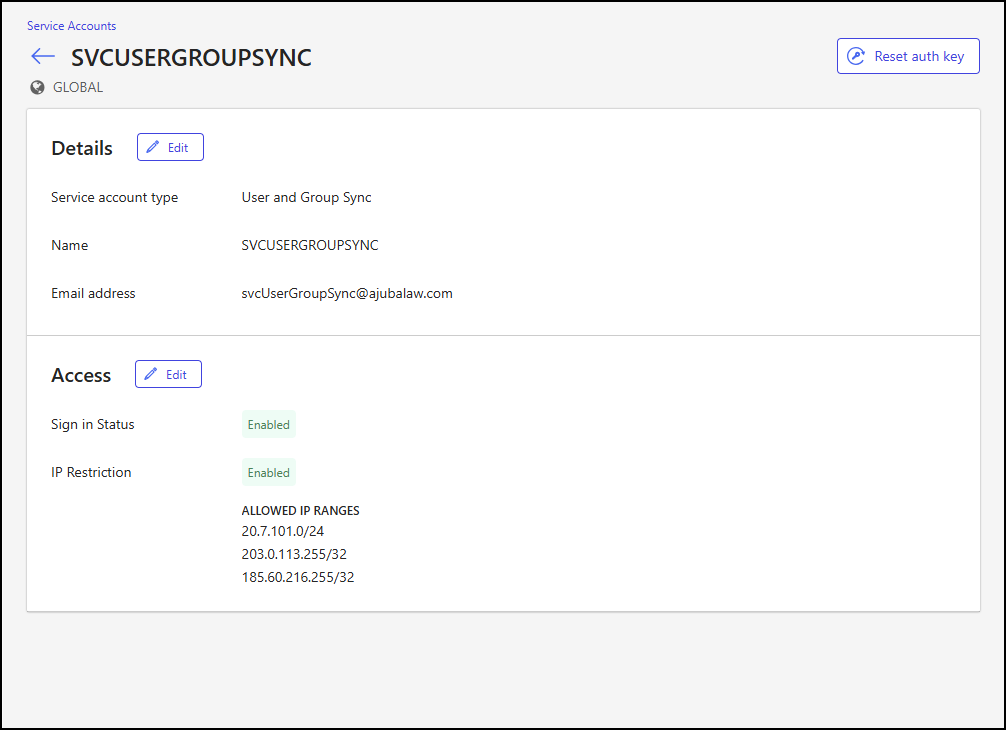Click the globe icon next to GLOBAL
The height and width of the screenshot is (730, 1006).
tap(35, 87)
